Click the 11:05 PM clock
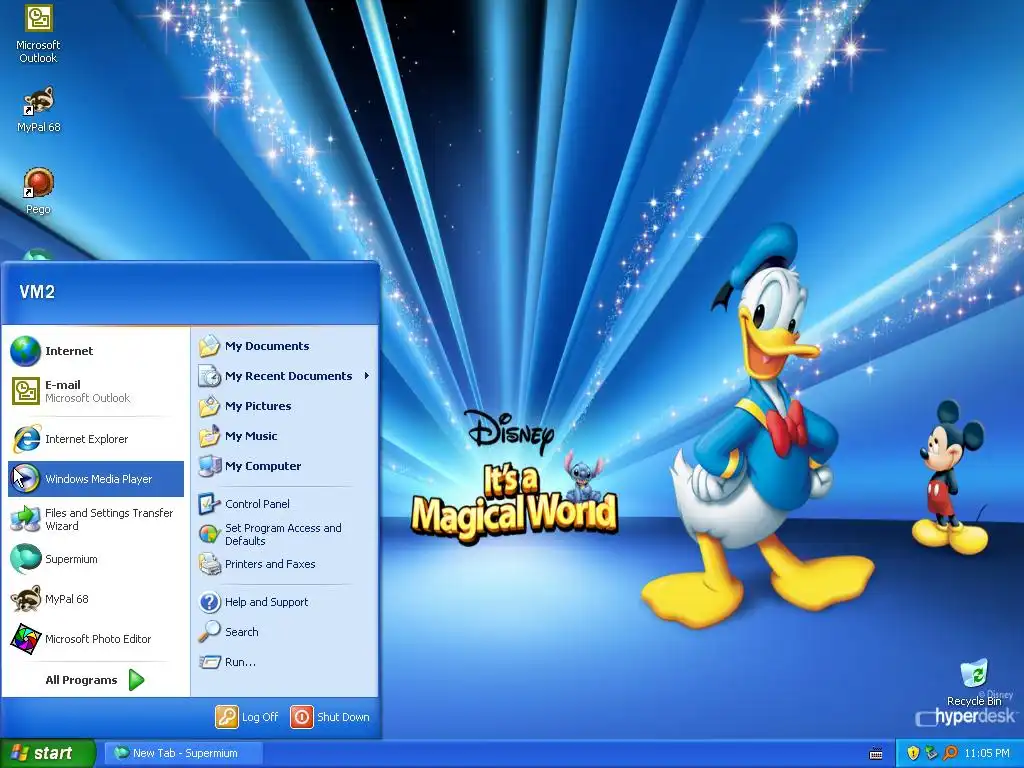Image resolution: width=1024 pixels, height=768 pixels. tap(987, 753)
